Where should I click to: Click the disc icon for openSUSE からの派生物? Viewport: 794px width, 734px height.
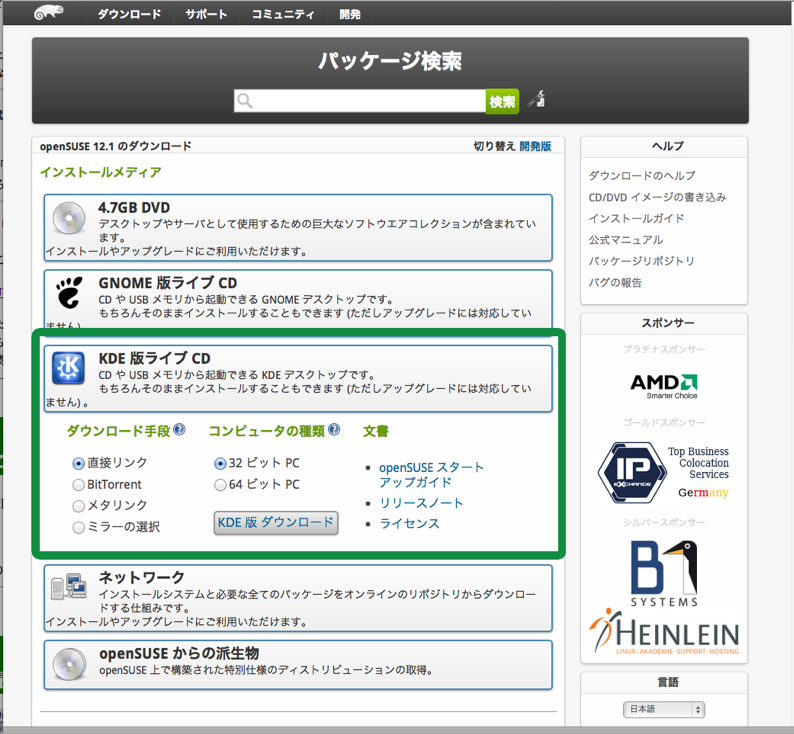[x=70, y=664]
